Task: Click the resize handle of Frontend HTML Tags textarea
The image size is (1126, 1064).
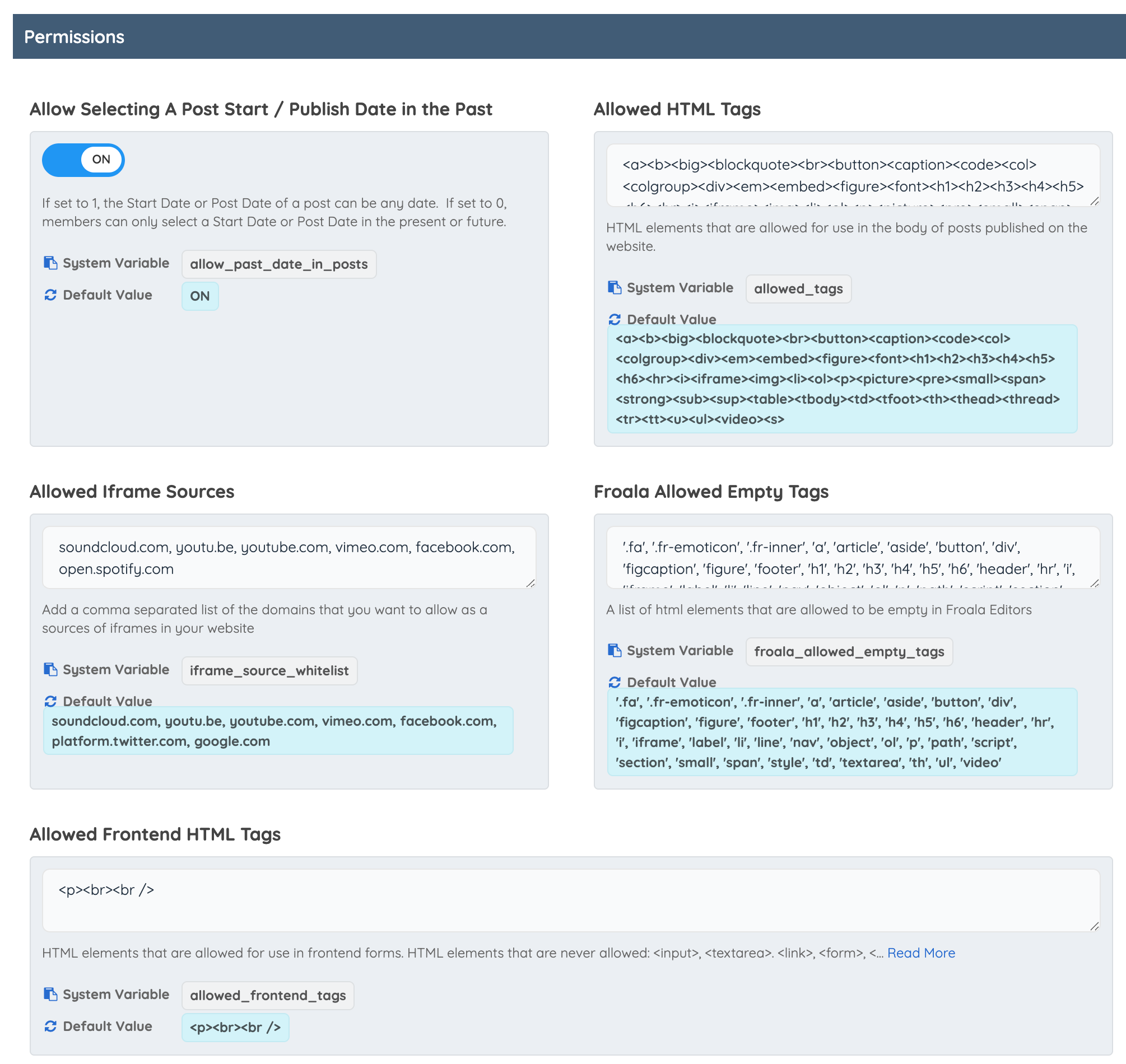Action: (x=1094, y=926)
